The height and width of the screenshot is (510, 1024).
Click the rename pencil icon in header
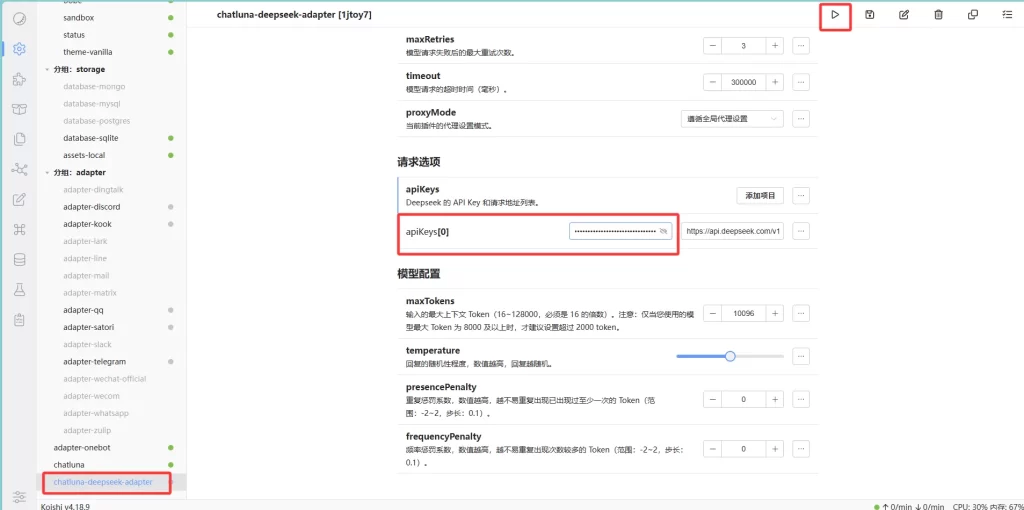tap(904, 14)
